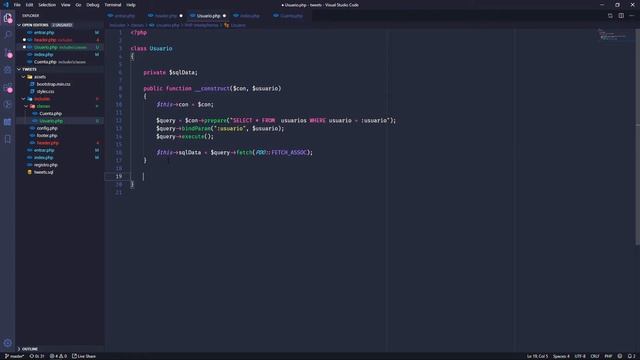Open Help menu
The height and width of the screenshot is (360, 640).
[131, 5]
